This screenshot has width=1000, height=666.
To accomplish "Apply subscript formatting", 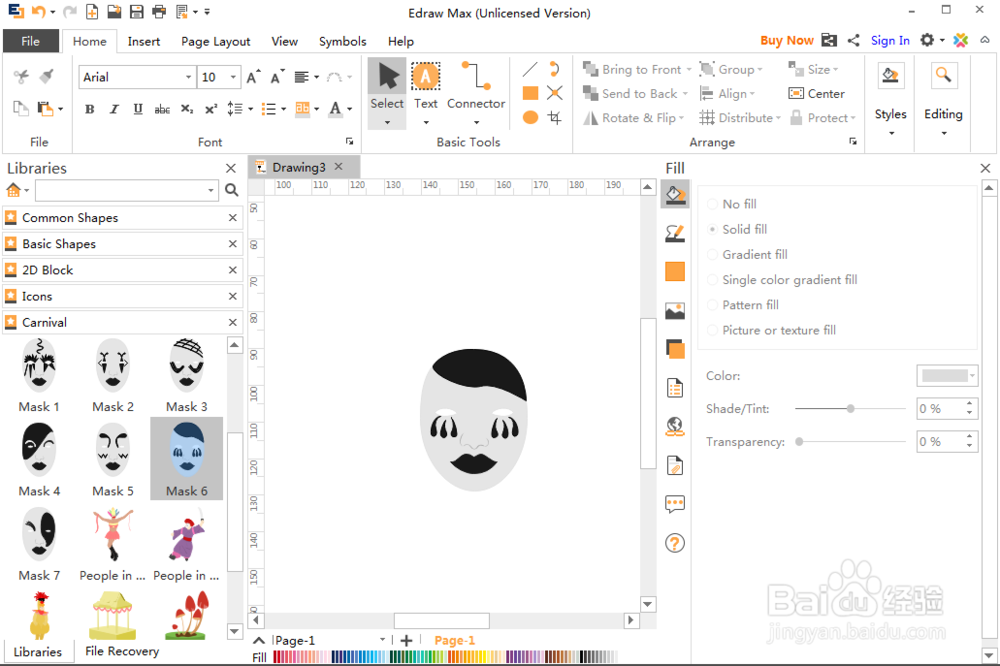I will click(x=186, y=109).
